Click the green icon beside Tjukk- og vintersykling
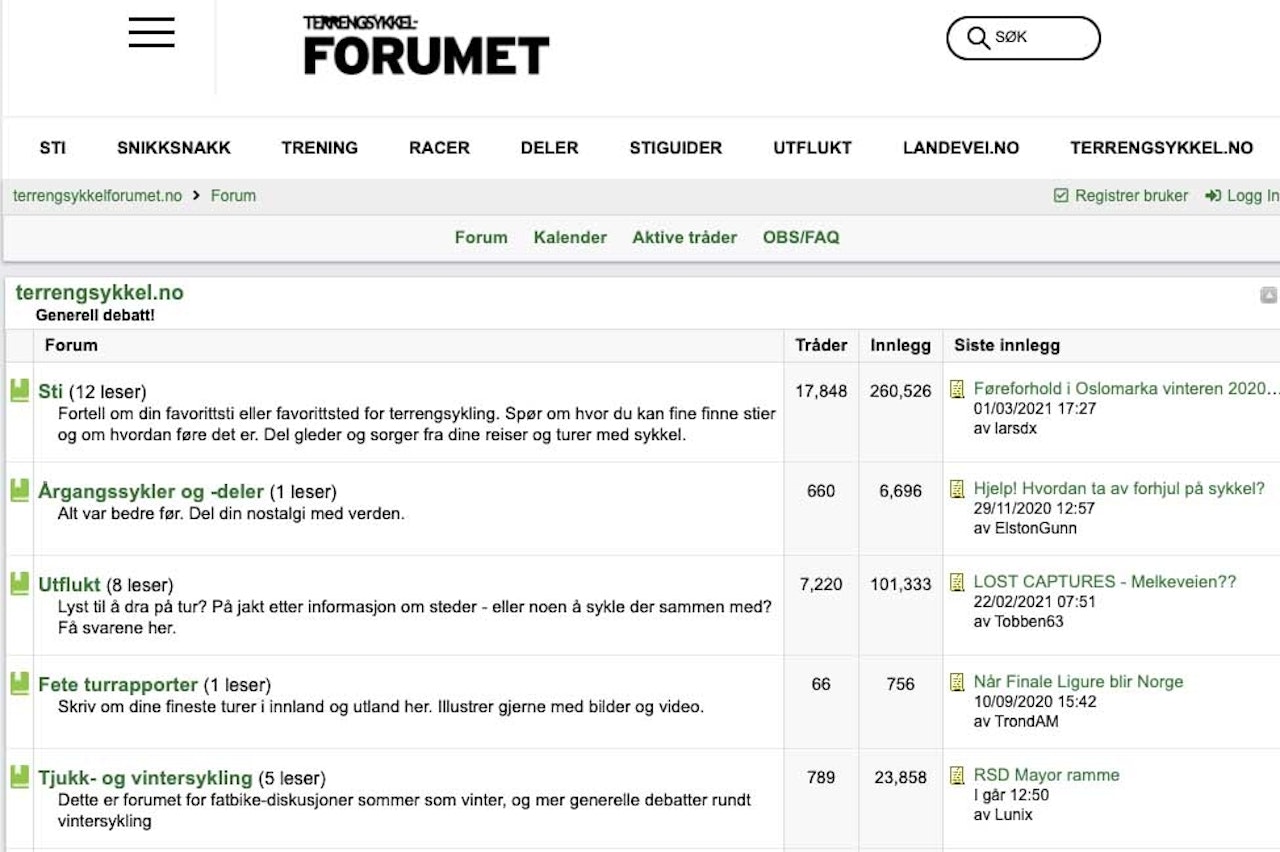The width and height of the screenshot is (1280, 852). (19, 776)
